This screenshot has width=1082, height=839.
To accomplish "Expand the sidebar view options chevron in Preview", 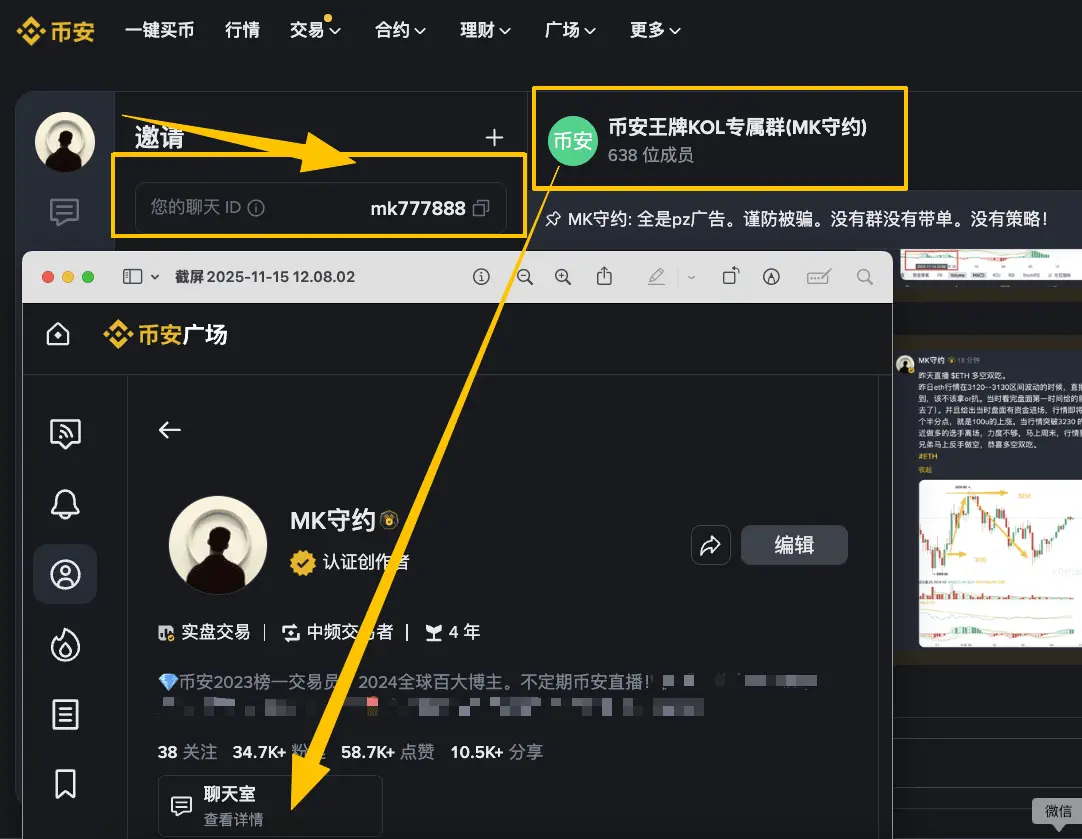I will 155,277.
